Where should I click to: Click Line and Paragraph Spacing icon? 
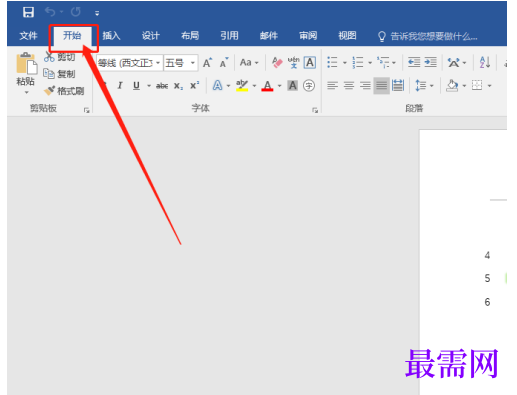click(x=421, y=86)
